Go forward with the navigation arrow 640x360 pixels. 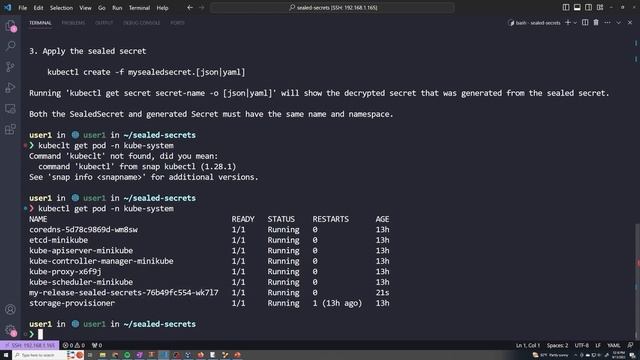202,7
